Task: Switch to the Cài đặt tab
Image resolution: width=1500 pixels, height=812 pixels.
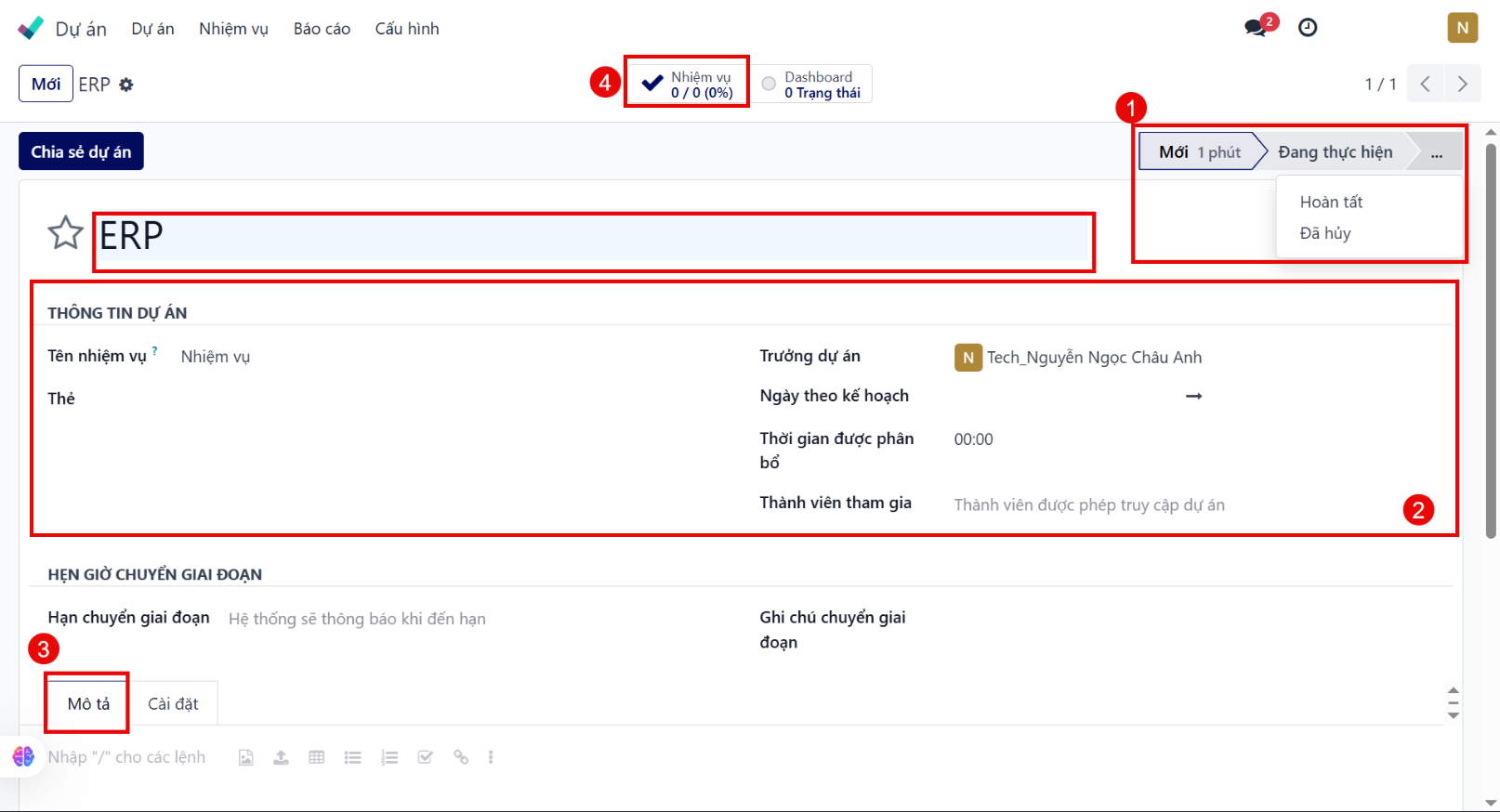Action: [173, 704]
